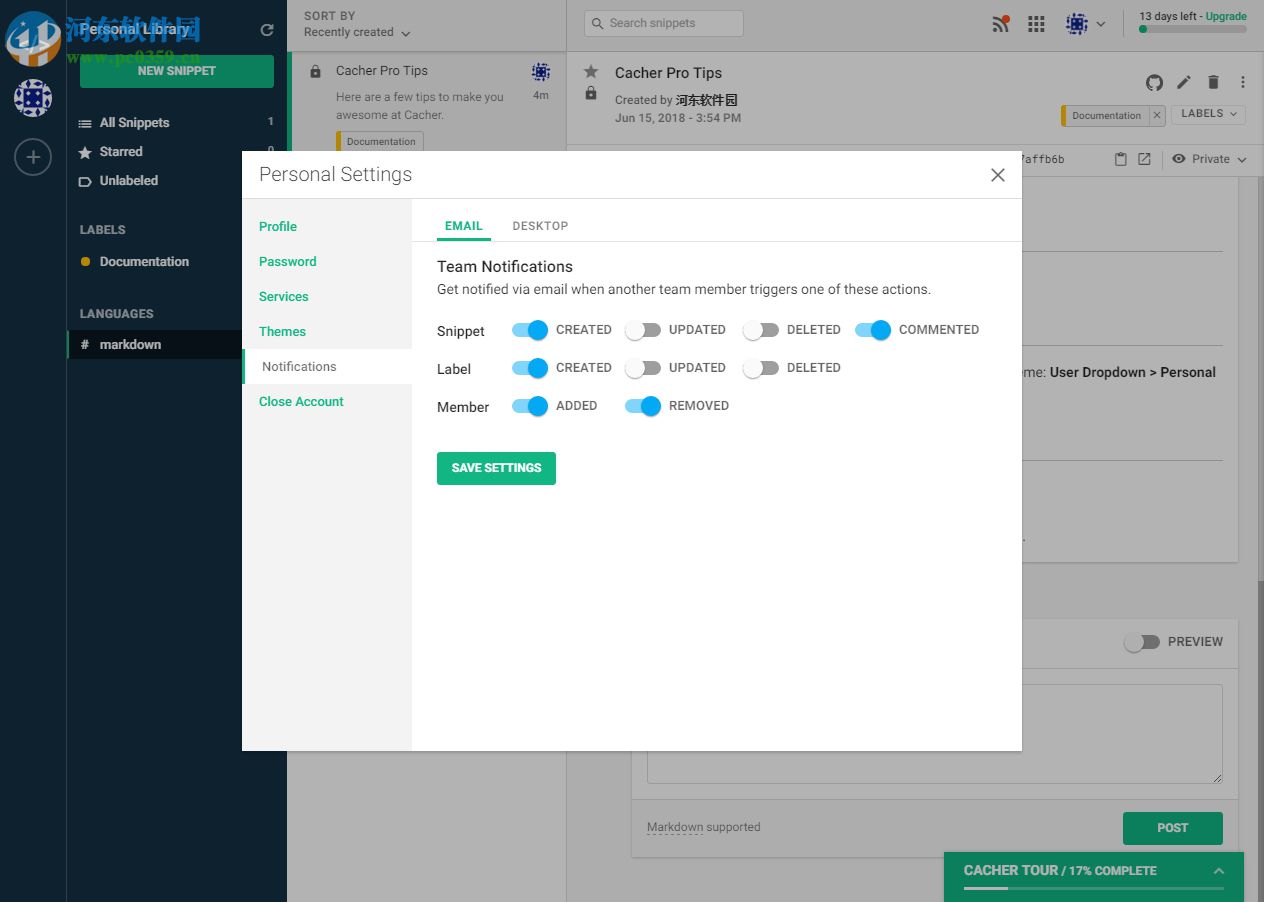Click the POST comment button
Viewport: 1264px width, 902px height.
1173,828
